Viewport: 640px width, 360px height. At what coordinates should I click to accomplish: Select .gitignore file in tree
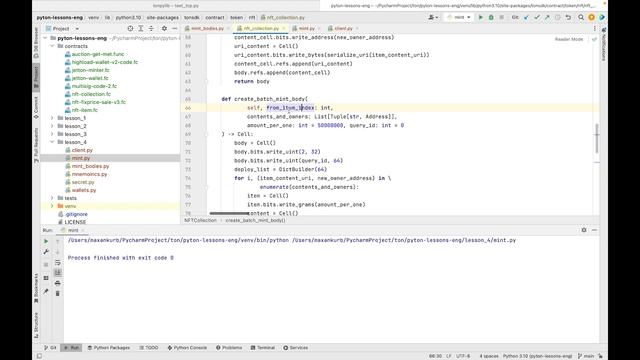click(x=76, y=214)
